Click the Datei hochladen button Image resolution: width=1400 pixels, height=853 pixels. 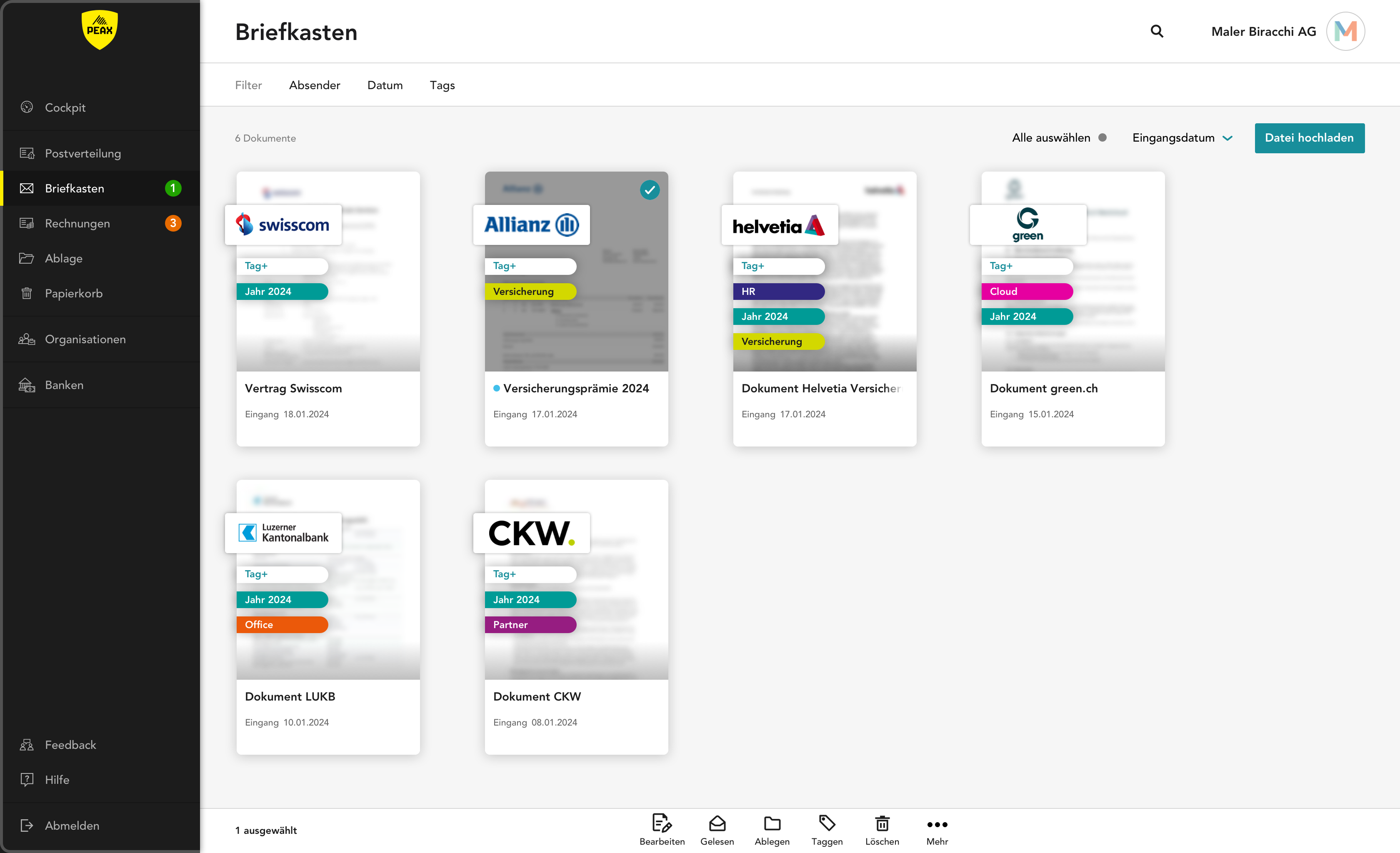point(1309,137)
